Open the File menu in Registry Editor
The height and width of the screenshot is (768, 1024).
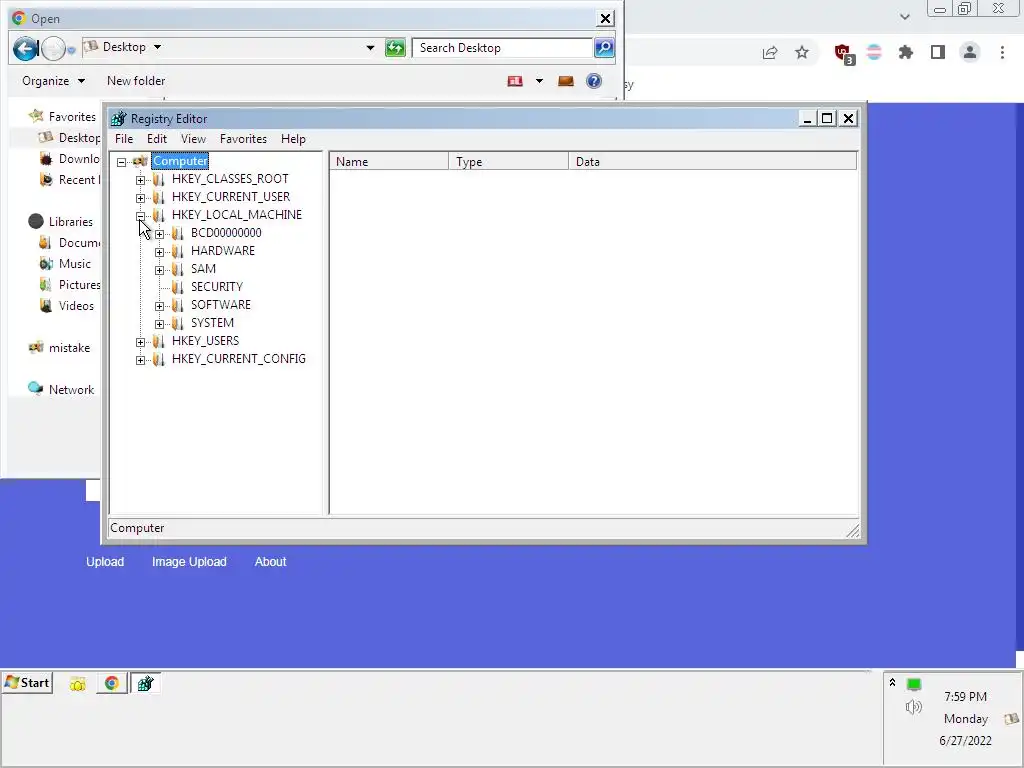(x=124, y=139)
